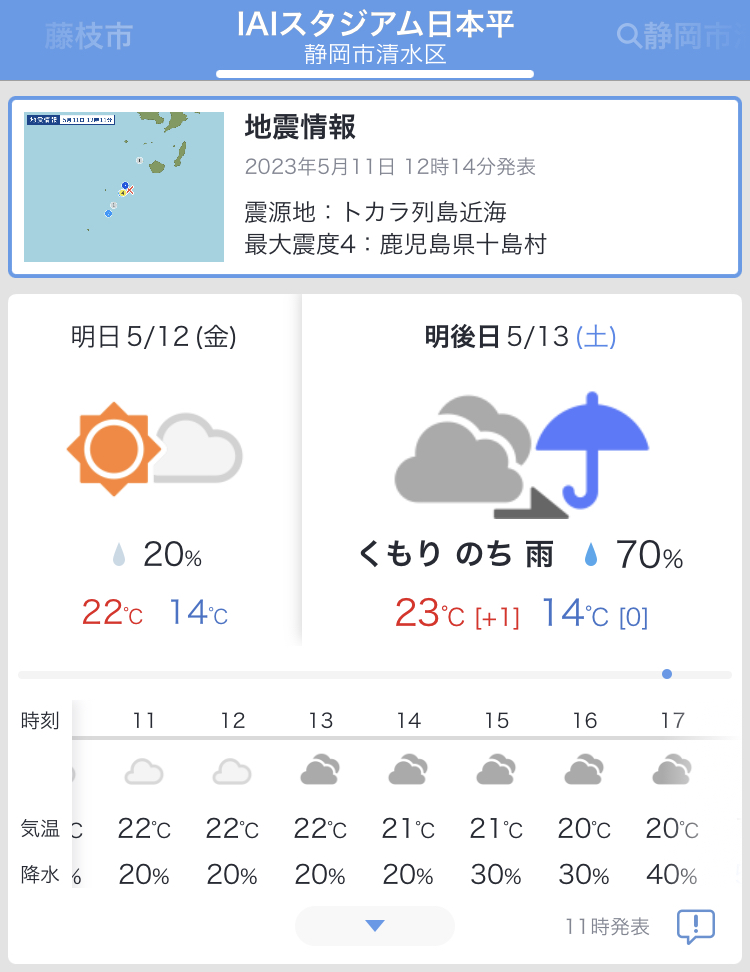Select IAIスタジアム日本平 location tab
The width and height of the screenshot is (750, 972).
point(375,38)
